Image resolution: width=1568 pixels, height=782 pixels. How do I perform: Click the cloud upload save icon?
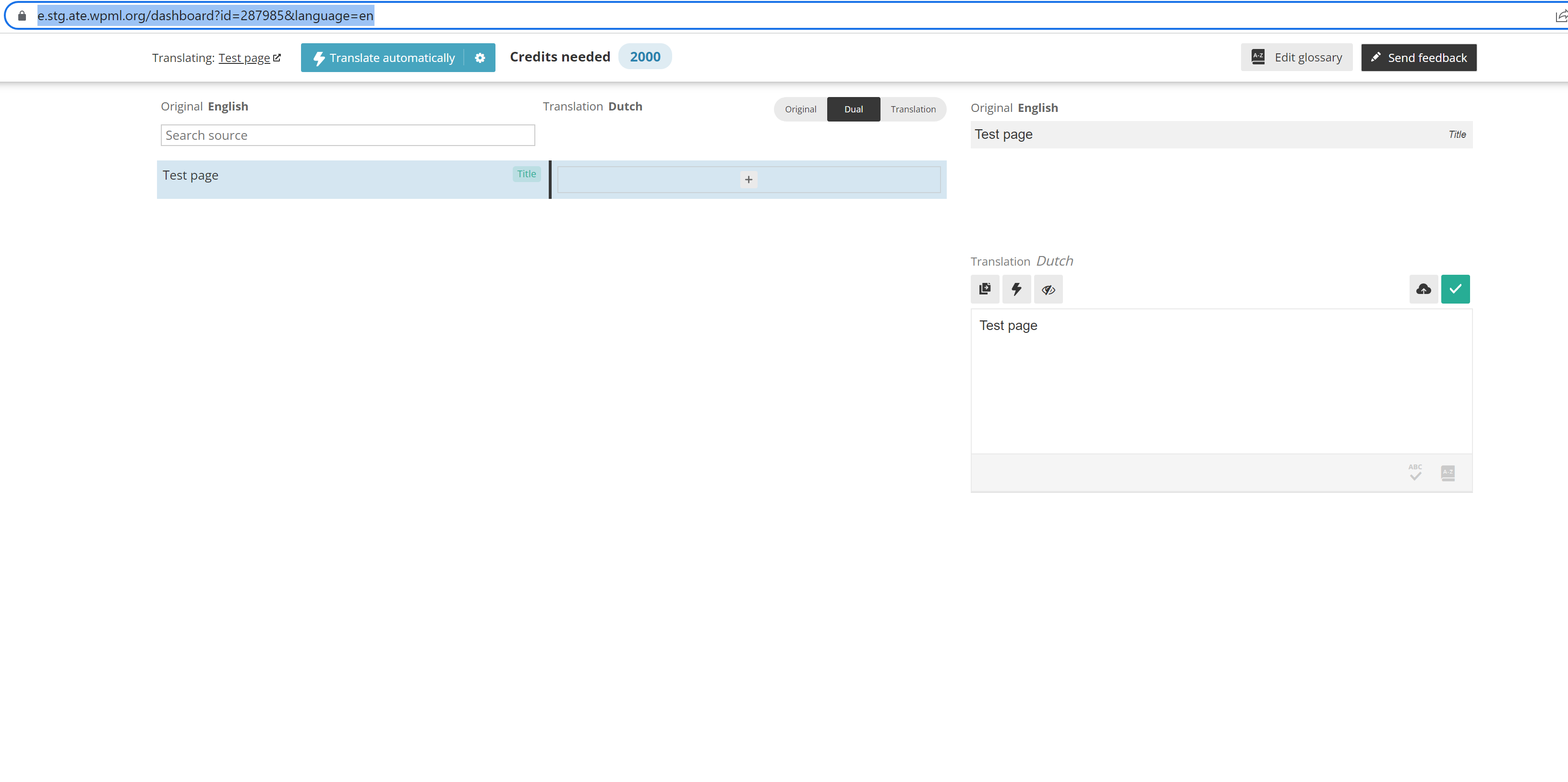point(1424,289)
